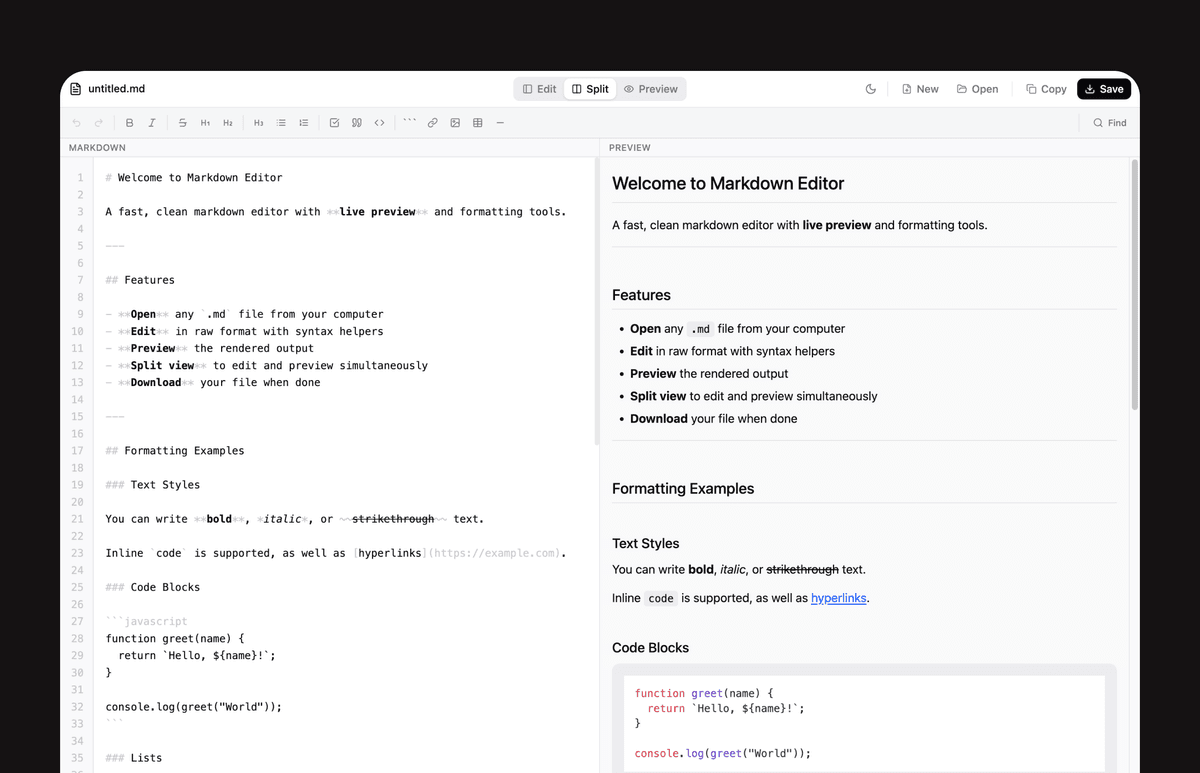This screenshot has height=773, width=1200.
Task: Click 'Welcome to Markdown Editor' preview heading
Action: point(728,184)
